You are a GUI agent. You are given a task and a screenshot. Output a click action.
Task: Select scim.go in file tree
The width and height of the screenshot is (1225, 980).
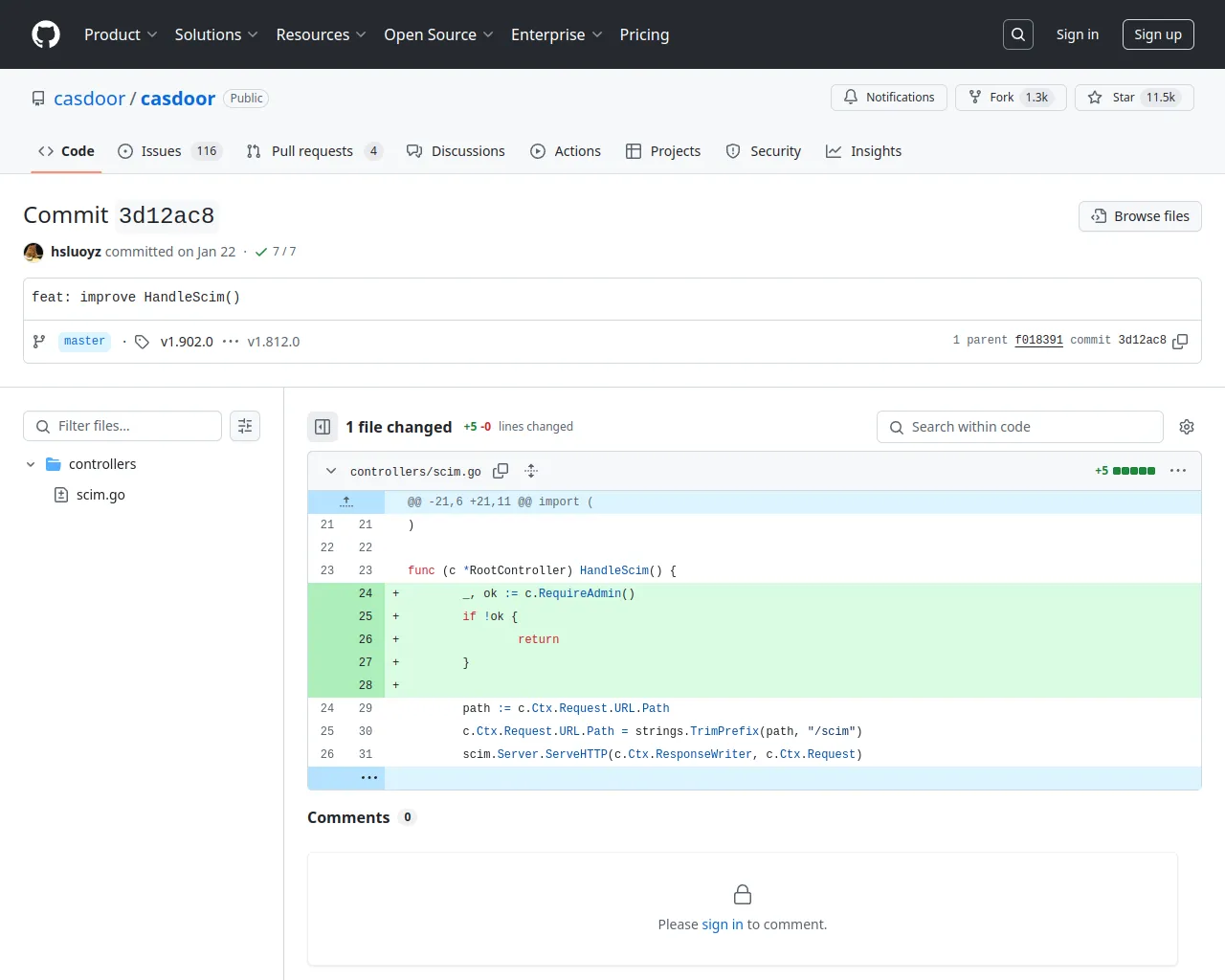(100, 495)
